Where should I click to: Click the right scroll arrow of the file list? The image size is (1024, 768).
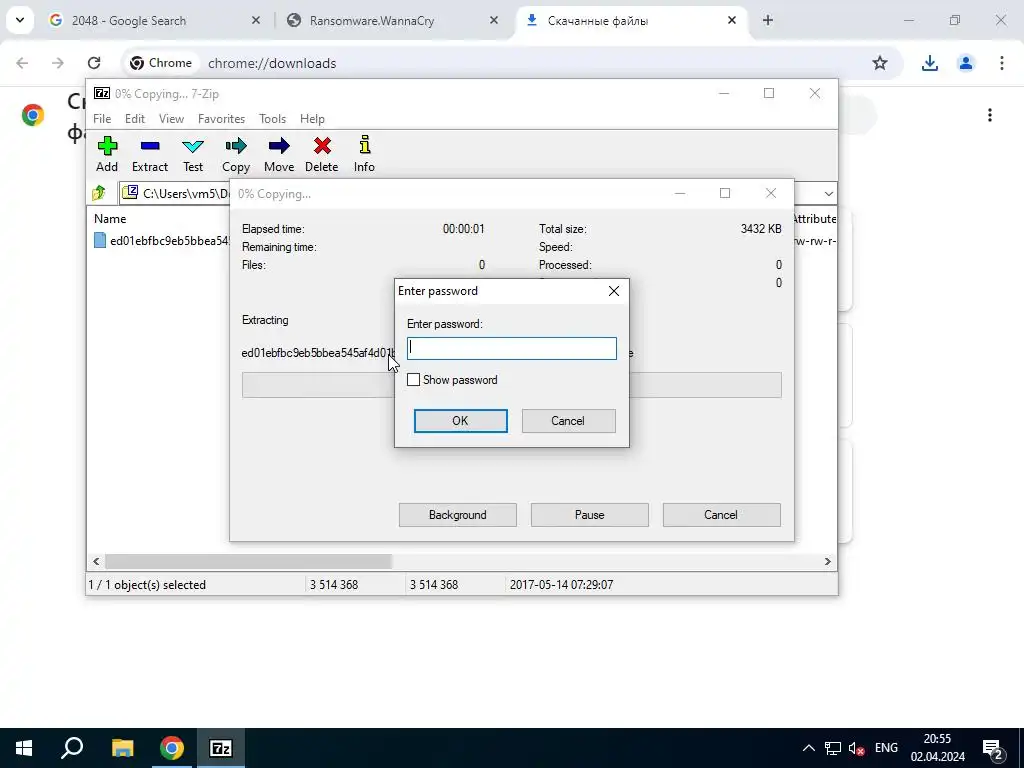827,562
